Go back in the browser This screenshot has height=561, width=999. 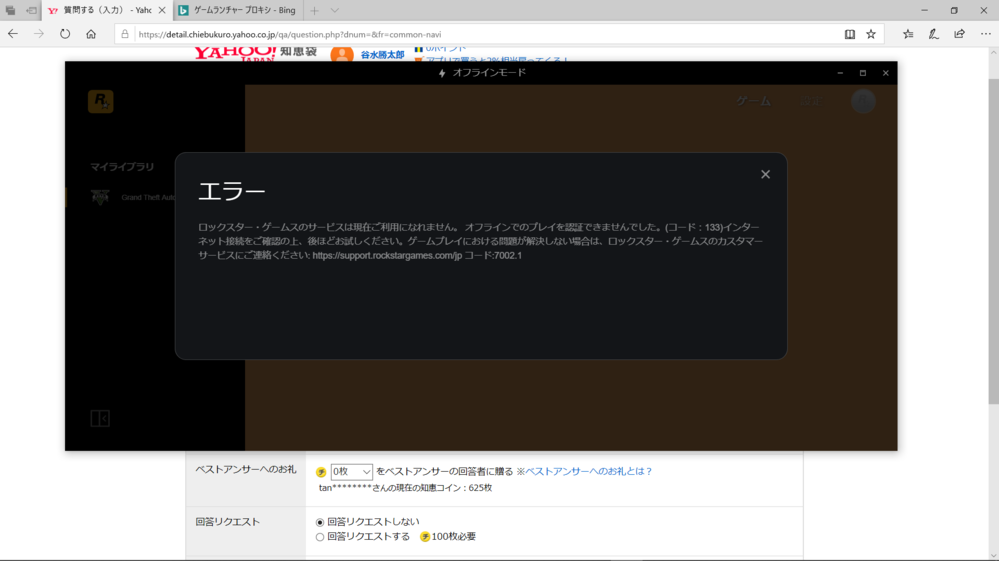(x=13, y=34)
